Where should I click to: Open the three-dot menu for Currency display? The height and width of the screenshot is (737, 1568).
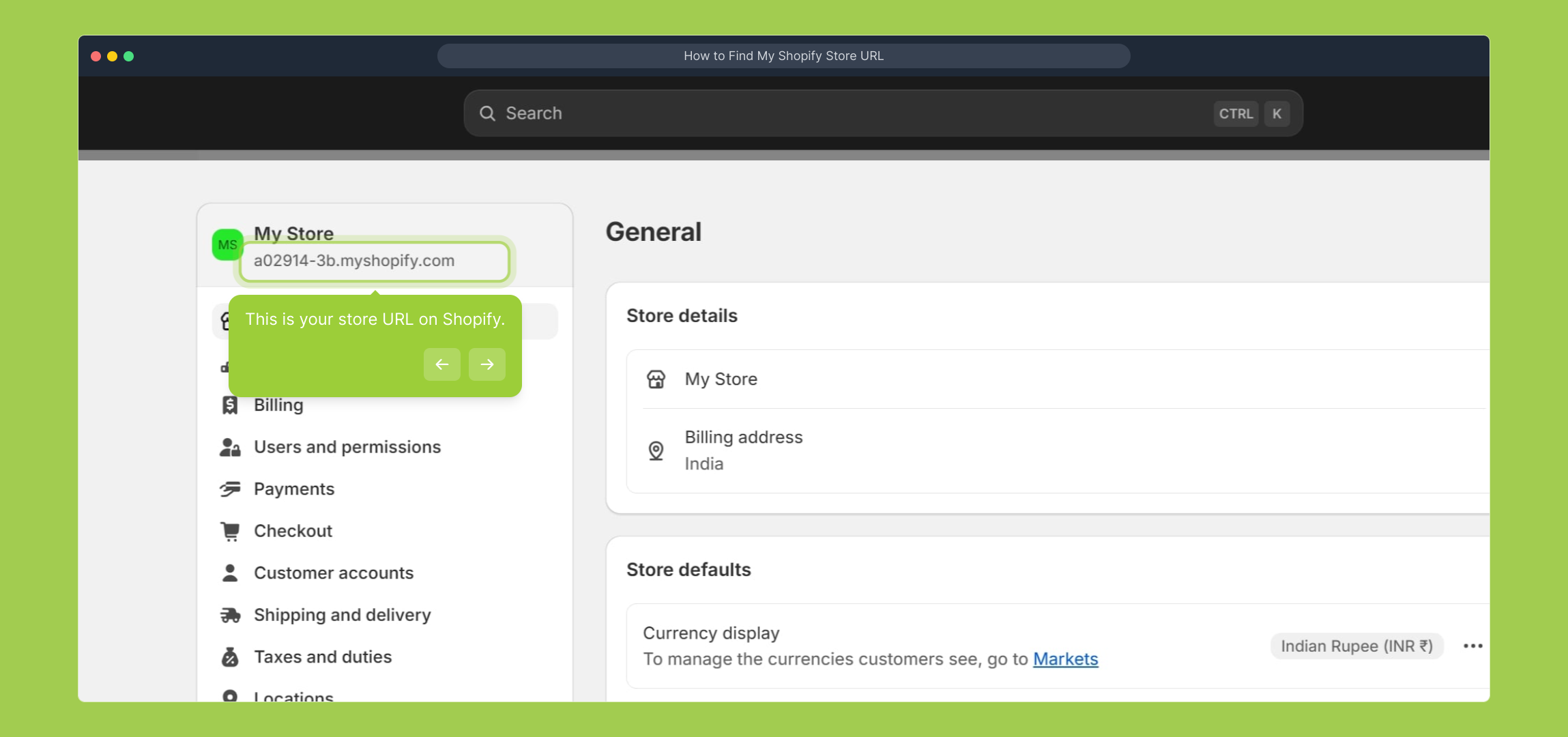1472,646
